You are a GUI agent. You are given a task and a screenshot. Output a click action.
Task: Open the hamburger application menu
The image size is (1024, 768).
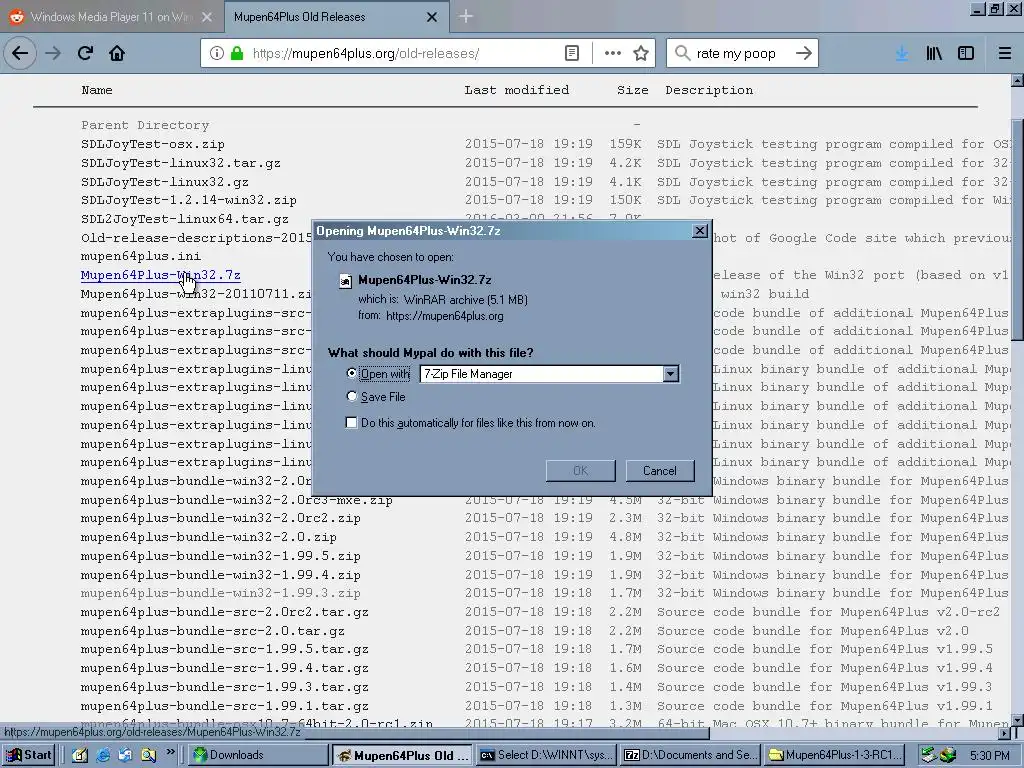coord(1005,53)
